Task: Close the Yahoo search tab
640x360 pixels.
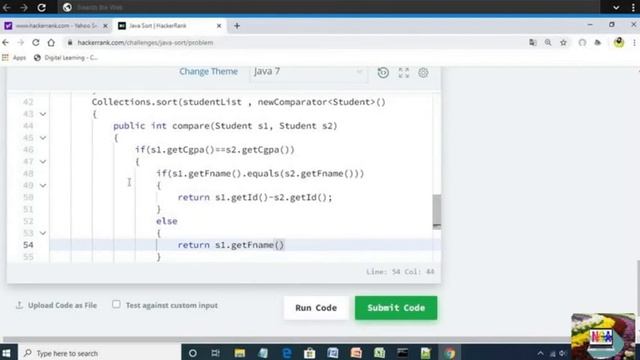Action: [x=105, y=26]
